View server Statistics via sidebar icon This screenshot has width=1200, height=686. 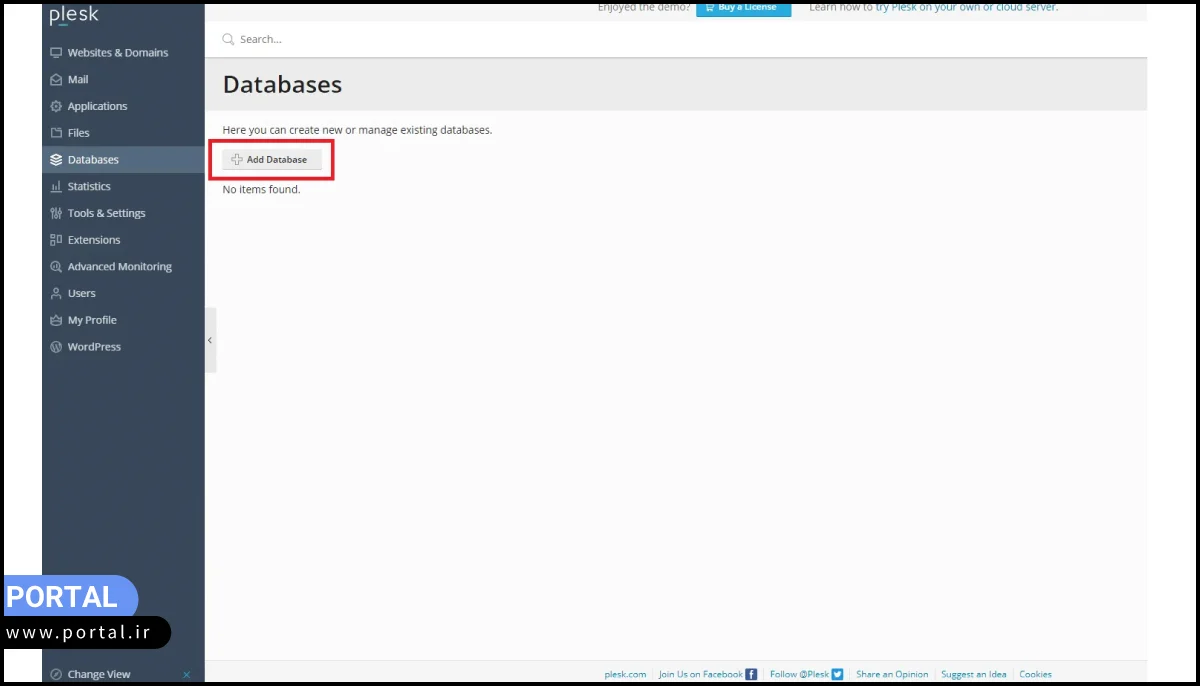[x=56, y=186]
